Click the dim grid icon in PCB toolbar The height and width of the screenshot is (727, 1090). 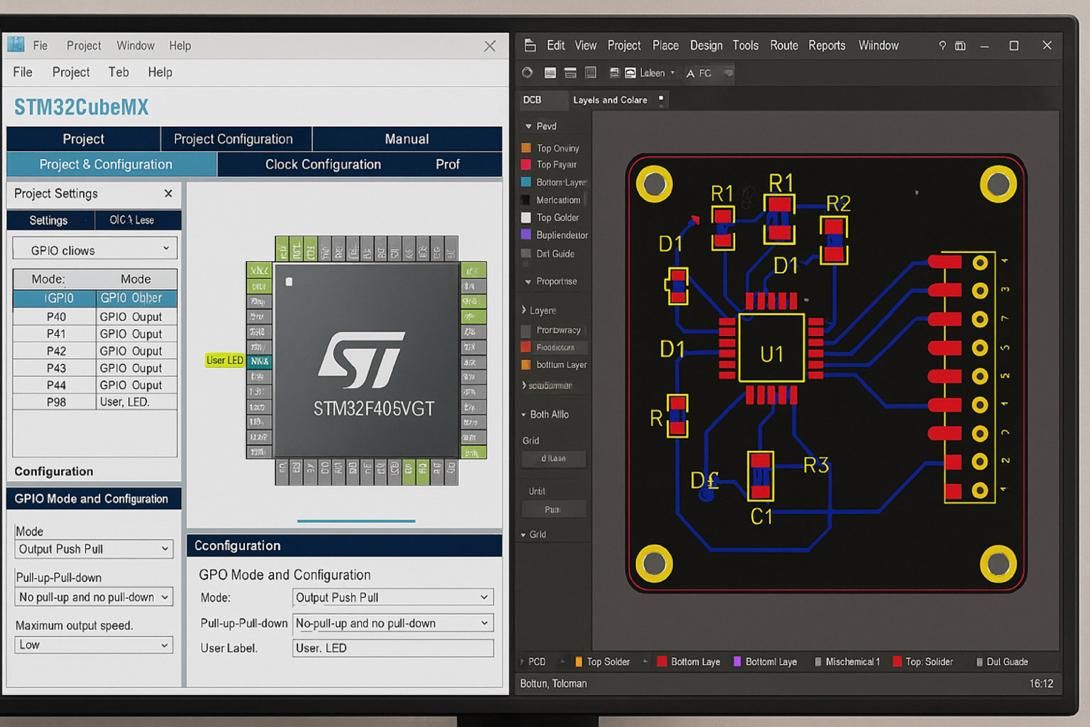point(591,72)
